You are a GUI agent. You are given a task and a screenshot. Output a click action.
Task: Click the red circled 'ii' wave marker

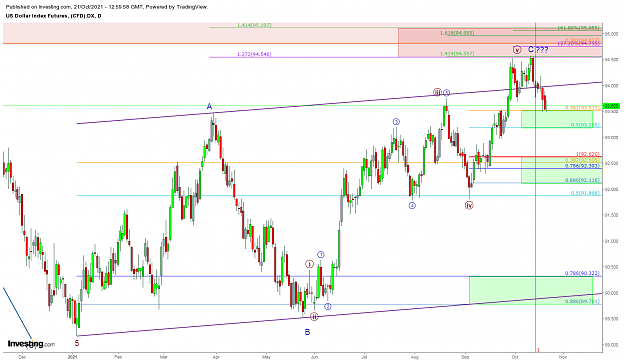(x=314, y=317)
